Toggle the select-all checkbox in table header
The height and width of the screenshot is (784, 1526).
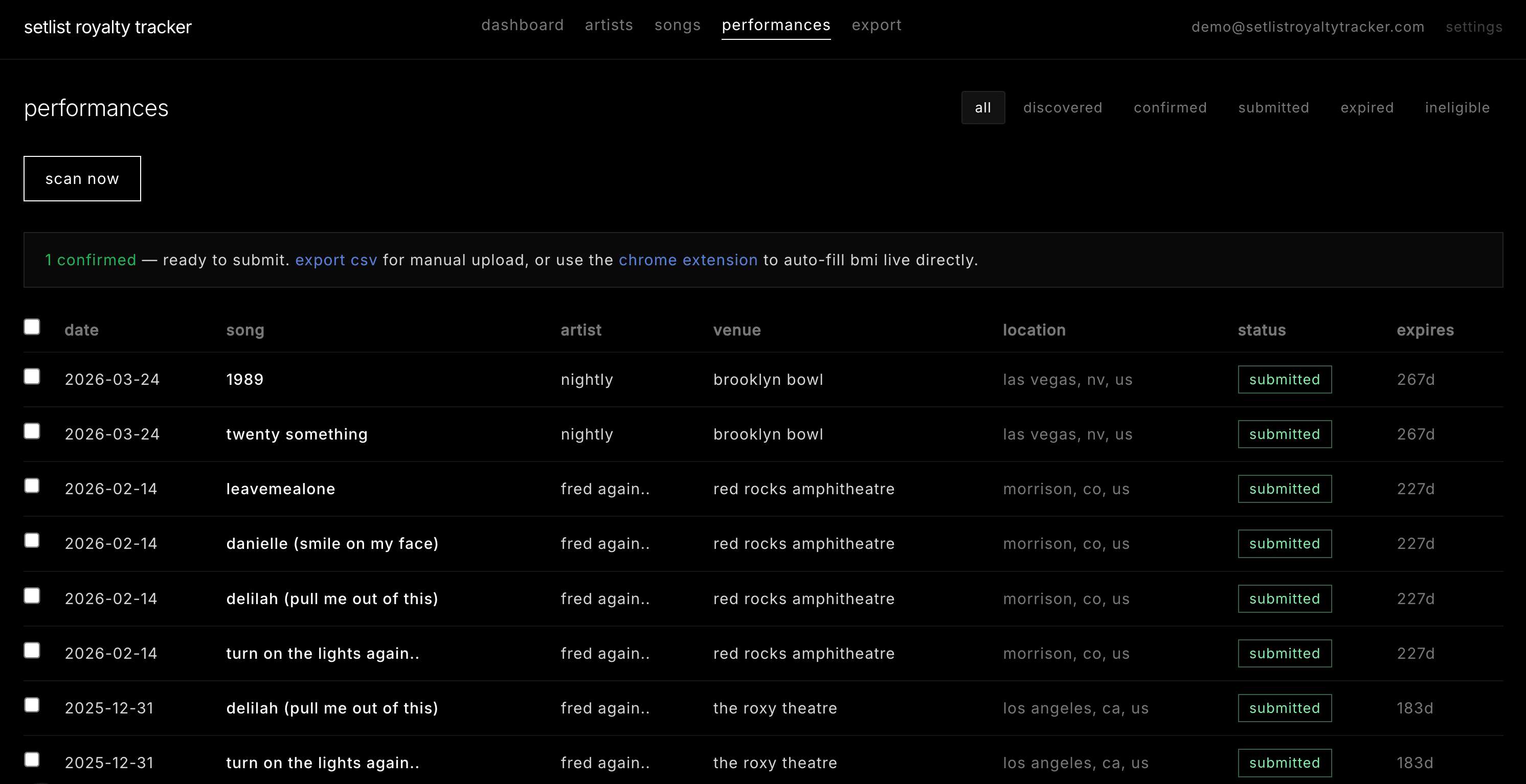(x=32, y=326)
